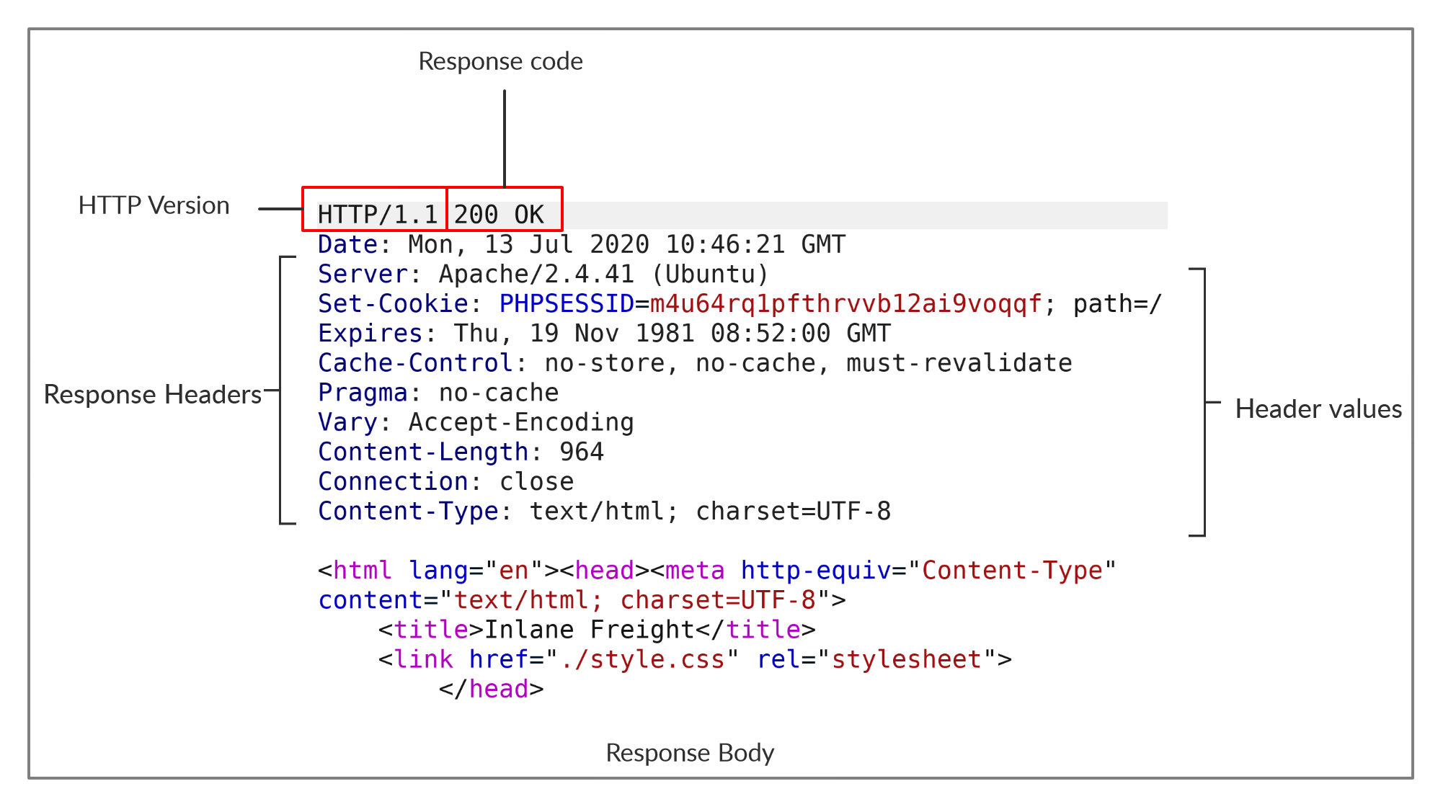Click the HTTP Version label
1456x812 pixels.
pos(154,205)
